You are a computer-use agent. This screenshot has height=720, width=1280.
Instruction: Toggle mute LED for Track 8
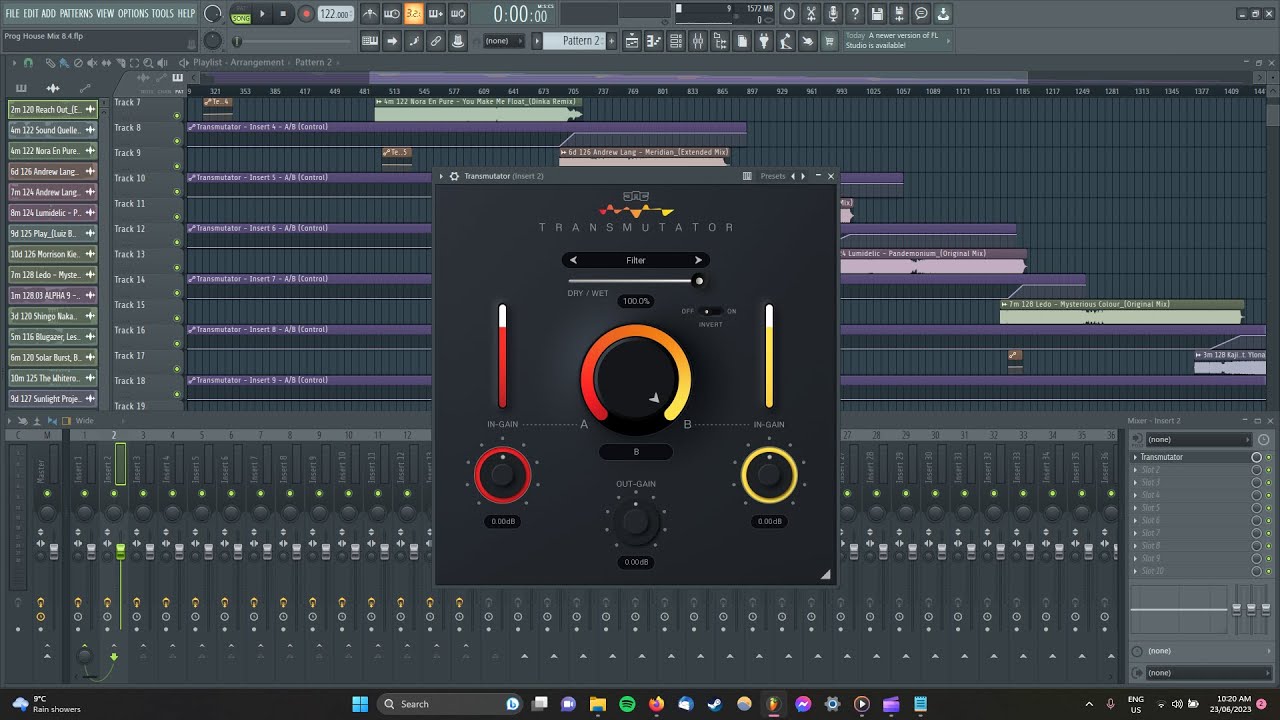[177, 141]
